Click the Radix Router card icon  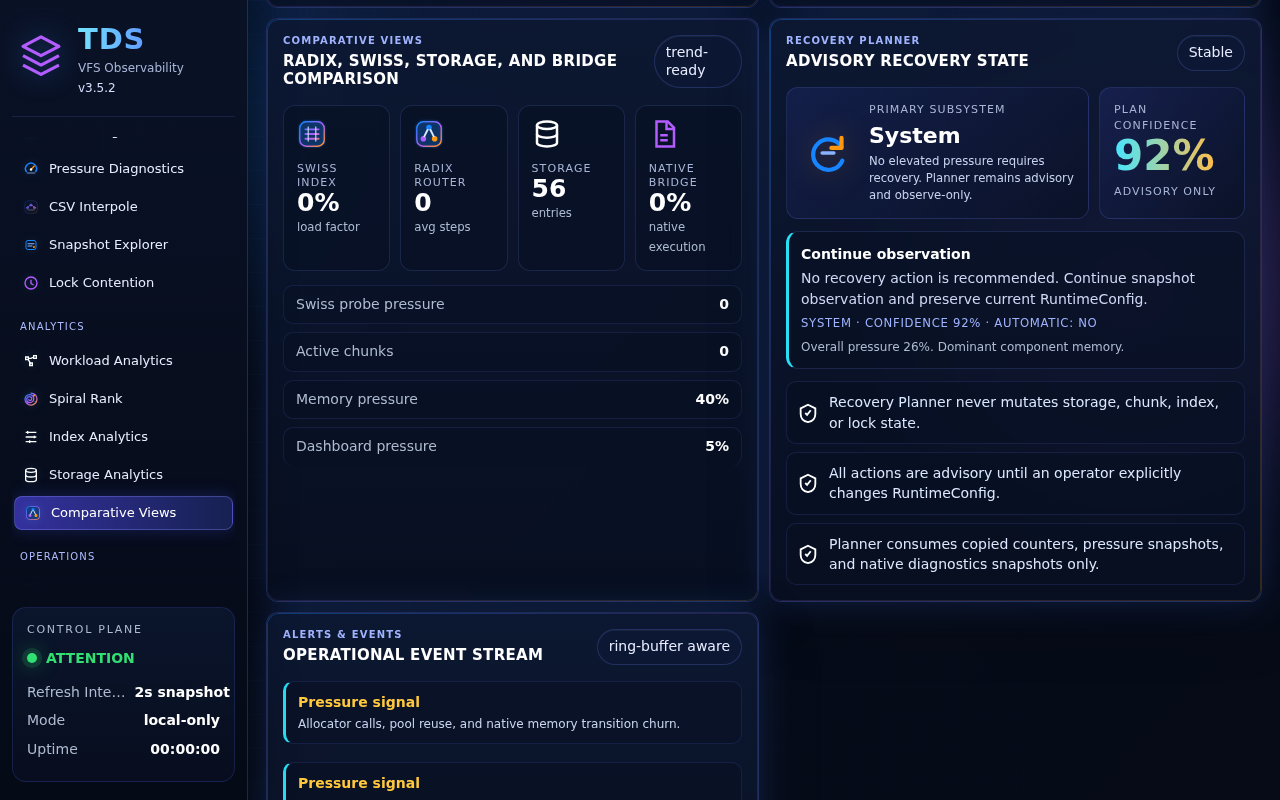429,134
